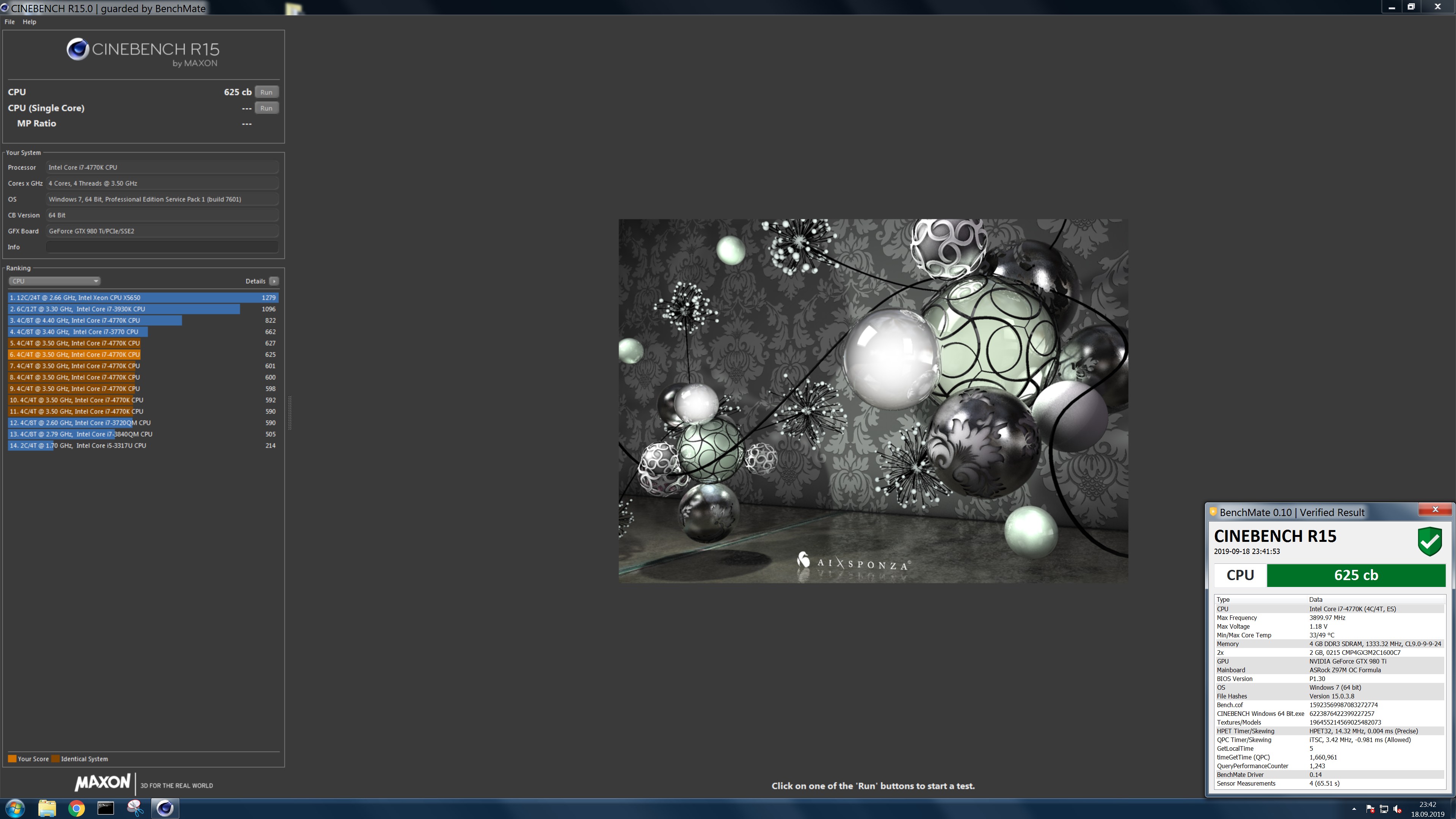Select the Max Voltage 1.18 V row
Image resolution: width=1456 pixels, height=819 pixels.
[1330, 626]
